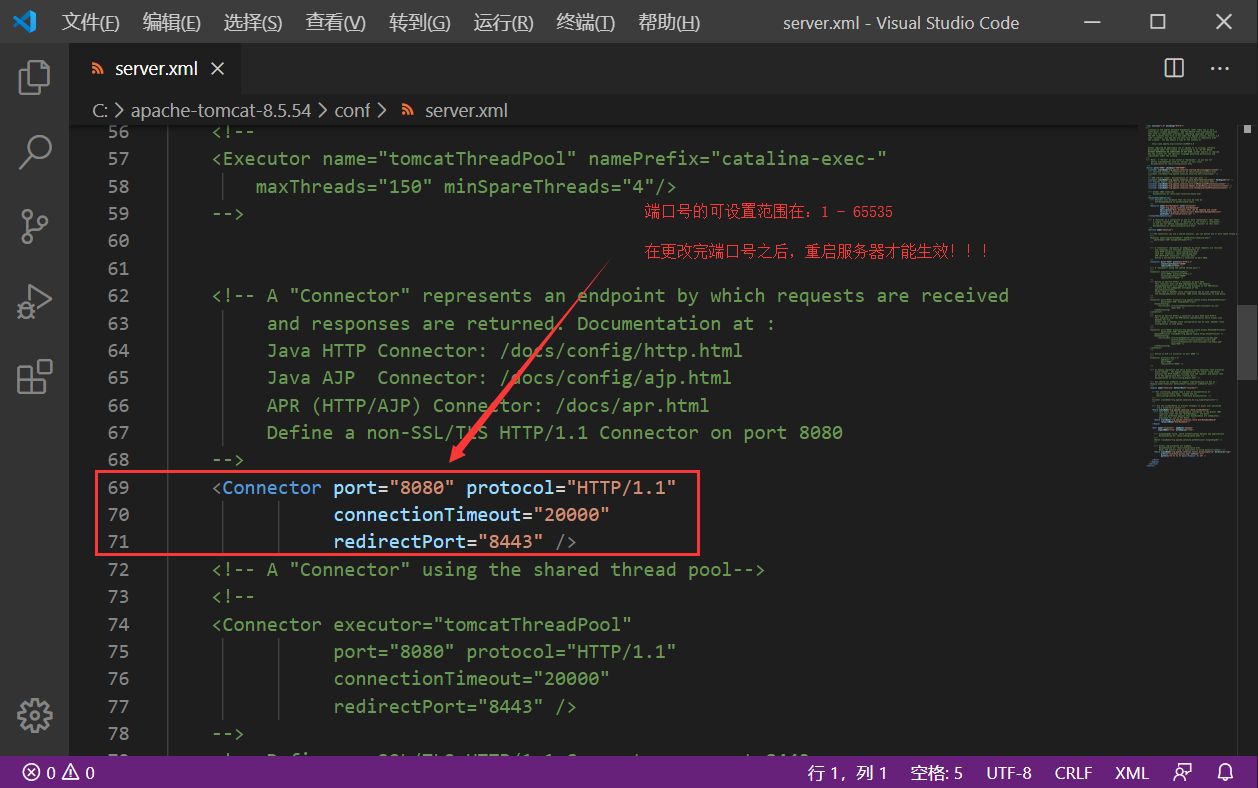
Task: Click the port="8080" value on line 69
Action: tap(394, 487)
